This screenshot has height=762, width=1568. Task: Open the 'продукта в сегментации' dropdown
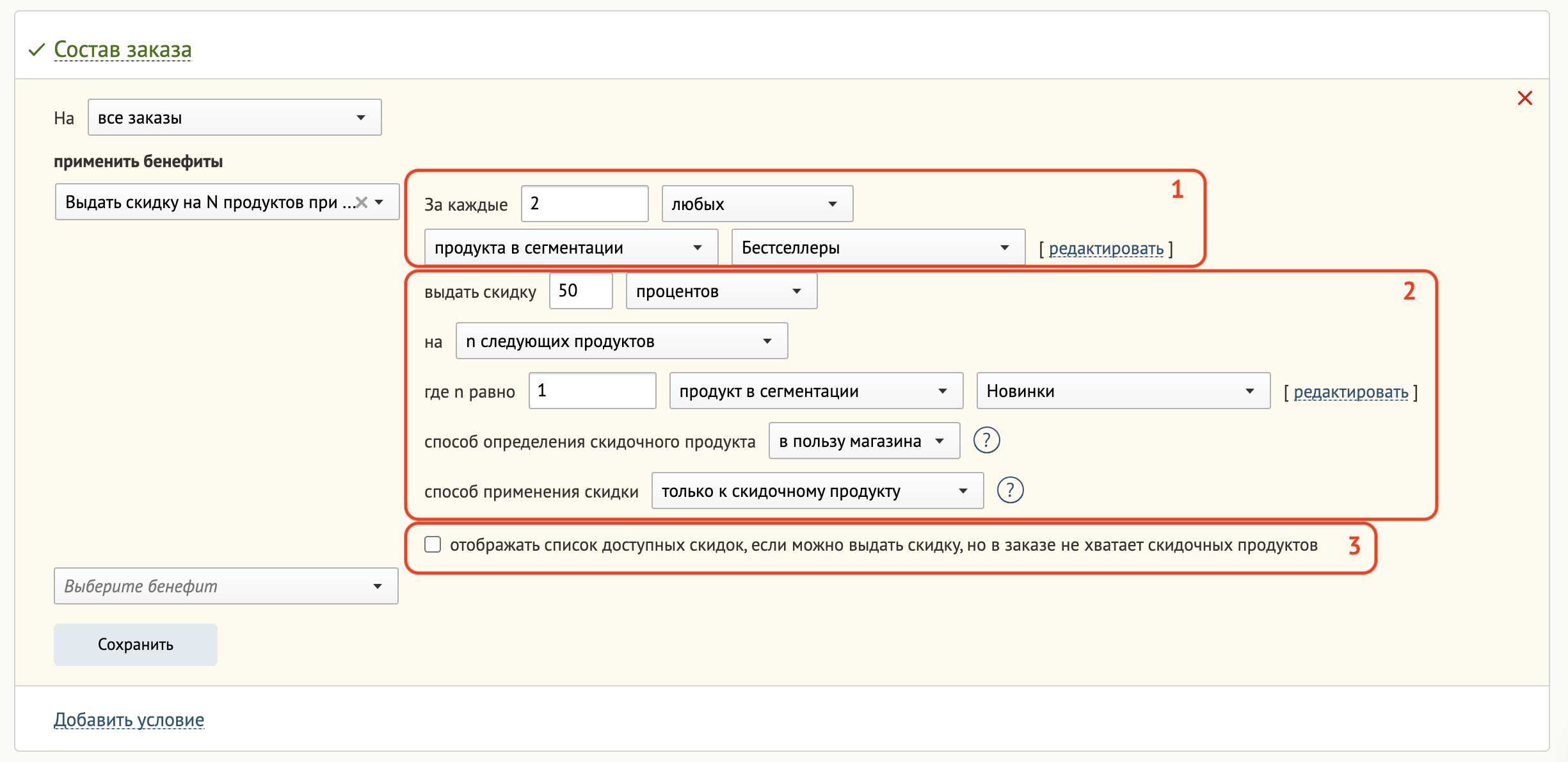[571, 247]
